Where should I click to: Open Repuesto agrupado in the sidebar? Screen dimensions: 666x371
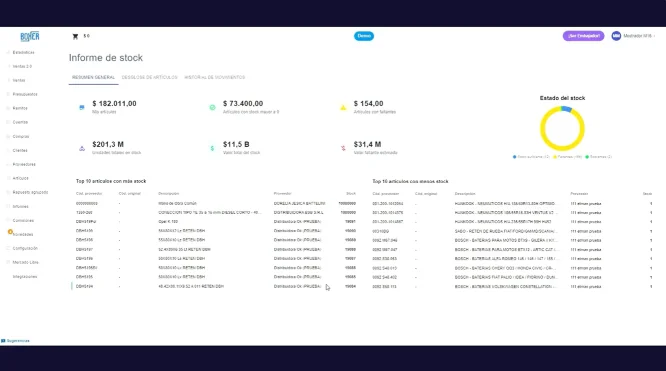(x=30, y=192)
